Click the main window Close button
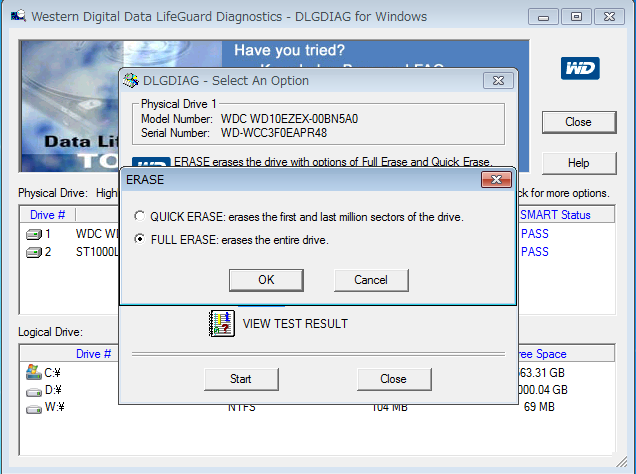 coord(579,122)
